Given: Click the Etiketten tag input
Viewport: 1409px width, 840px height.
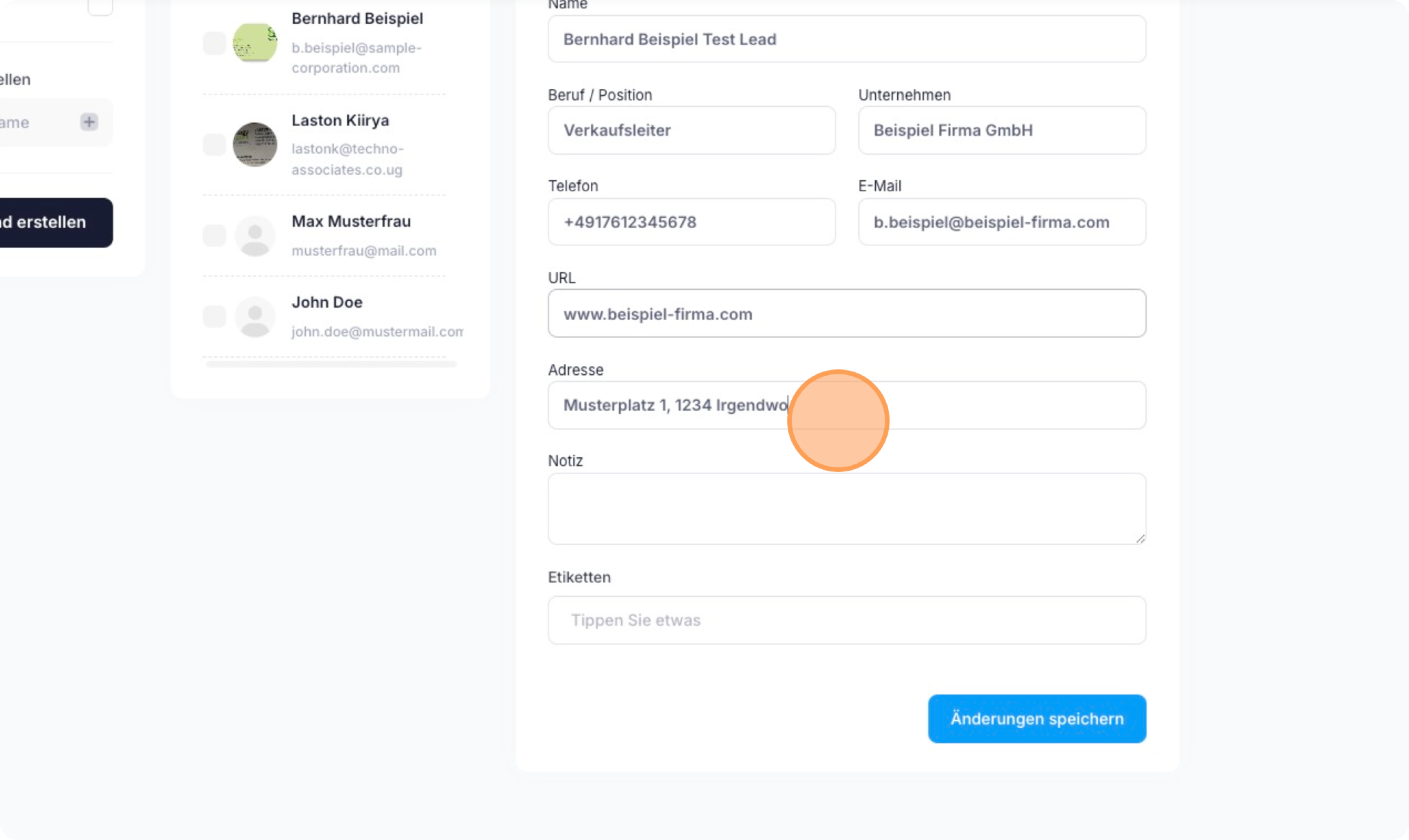Looking at the screenshot, I should 846,620.
